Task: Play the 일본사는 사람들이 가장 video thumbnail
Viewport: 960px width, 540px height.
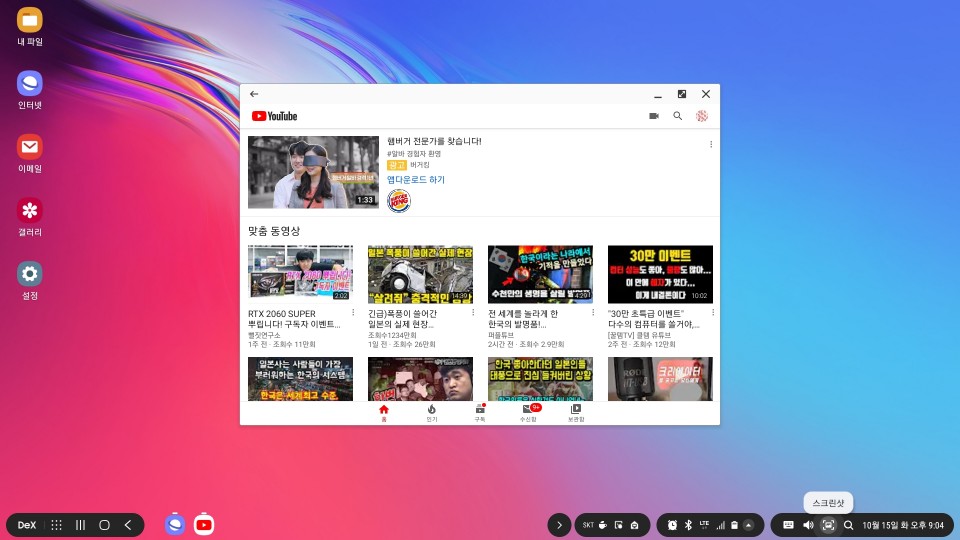Action: click(x=300, y=379)
